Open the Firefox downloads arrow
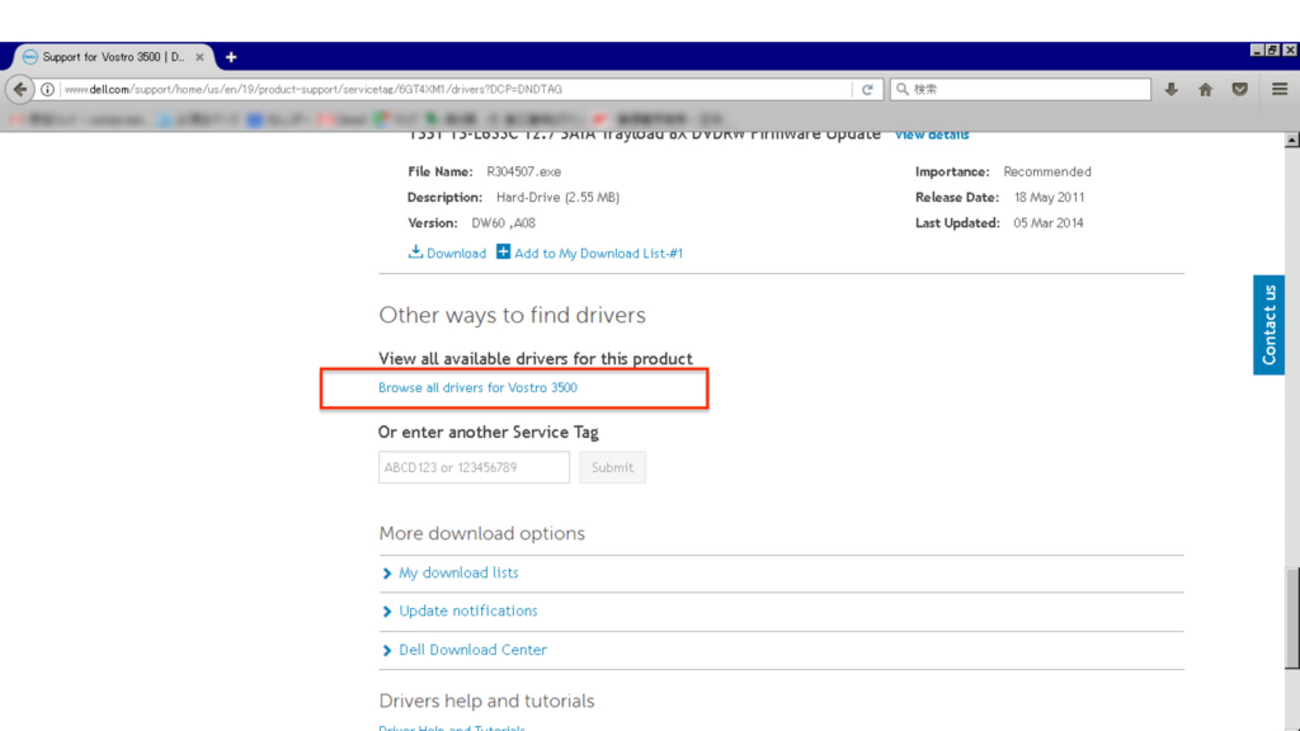1300x731 pixels. click(1171, 89)
